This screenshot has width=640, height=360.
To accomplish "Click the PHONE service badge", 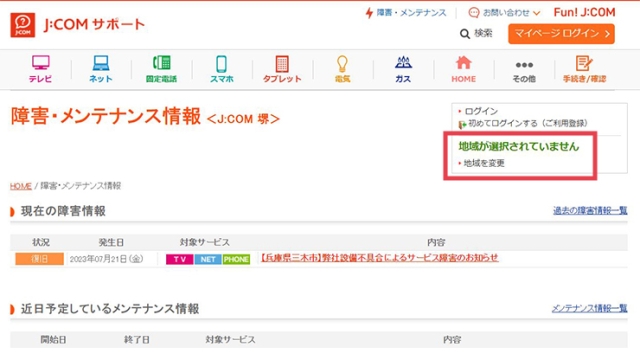I will 236,259.
